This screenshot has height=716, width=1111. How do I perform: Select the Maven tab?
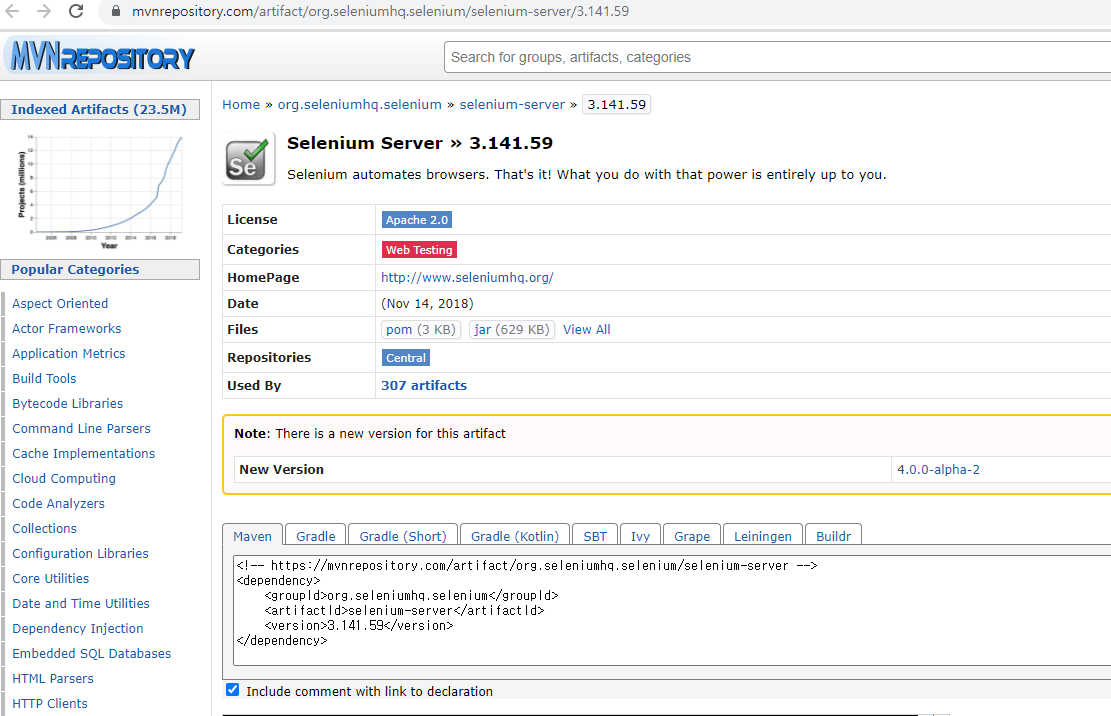point(252,536)
